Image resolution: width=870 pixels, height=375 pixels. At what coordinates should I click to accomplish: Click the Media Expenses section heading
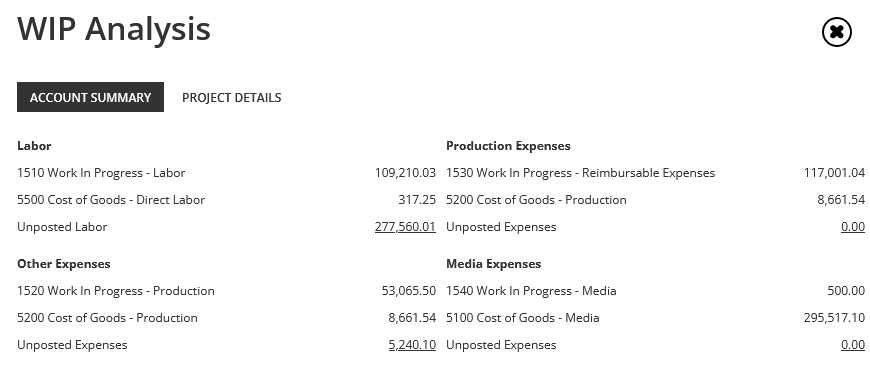(493, 264)
